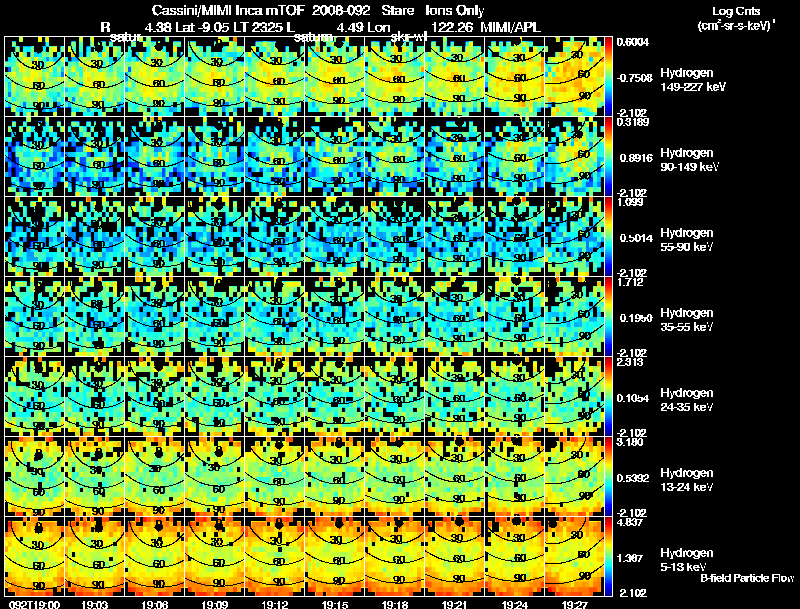Select the color bar for Hydrogen 55-90 keV
The width and height of the screenshot is (800, 609).
click(608, 237)
